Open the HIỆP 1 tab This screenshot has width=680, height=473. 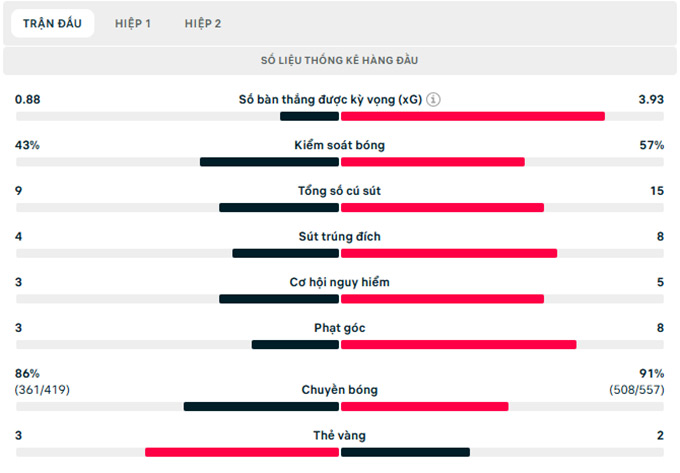click(x=133, y=23)
